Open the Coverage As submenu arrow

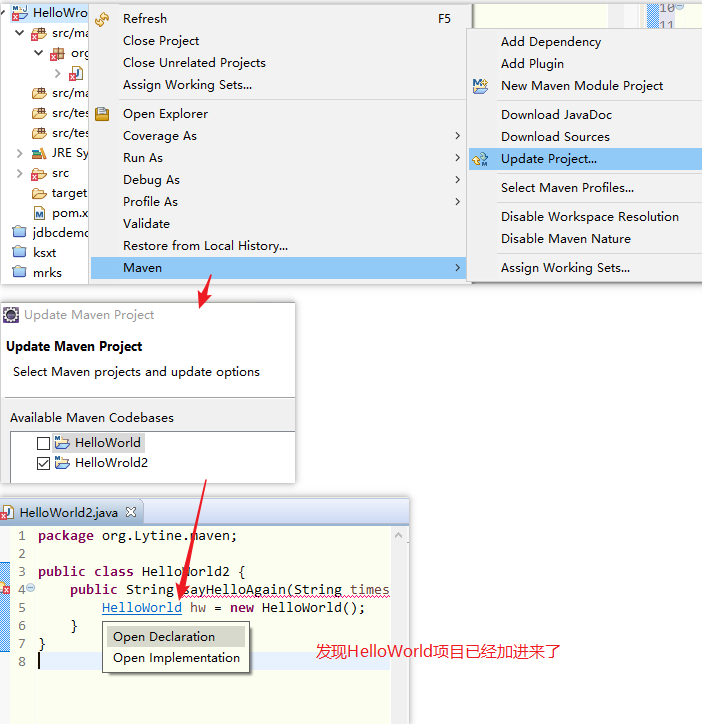point(457,136)
